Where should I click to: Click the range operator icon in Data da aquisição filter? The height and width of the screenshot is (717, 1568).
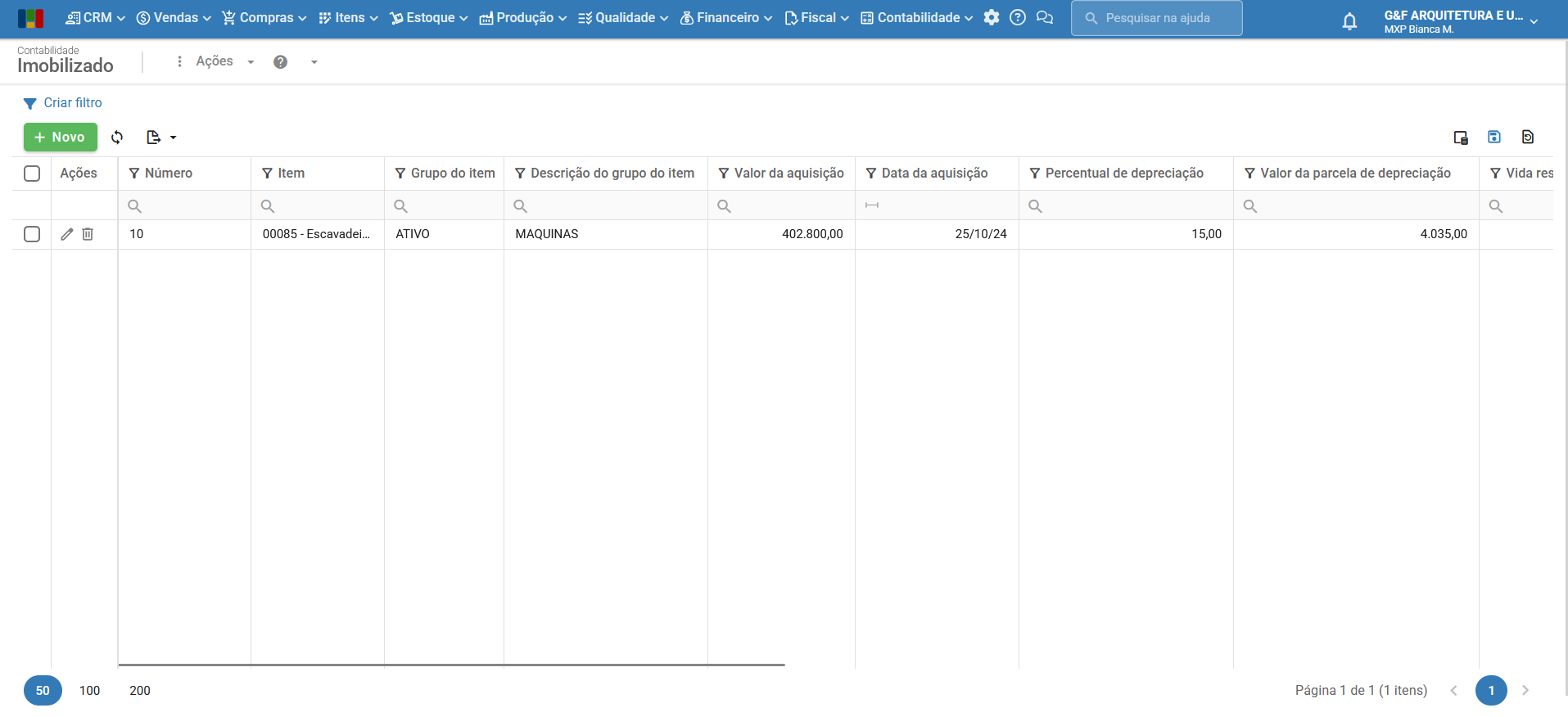tap(872, 205)
